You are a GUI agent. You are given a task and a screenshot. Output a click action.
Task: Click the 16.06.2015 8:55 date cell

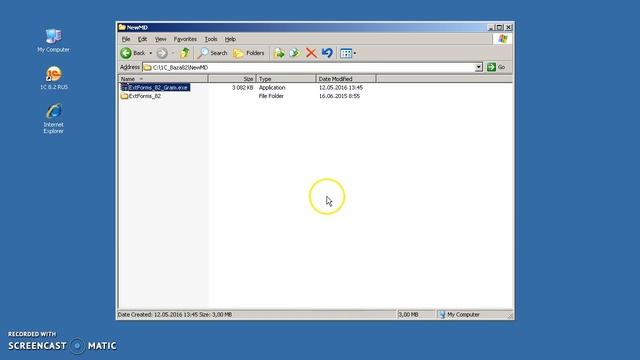tap(339, 96)
